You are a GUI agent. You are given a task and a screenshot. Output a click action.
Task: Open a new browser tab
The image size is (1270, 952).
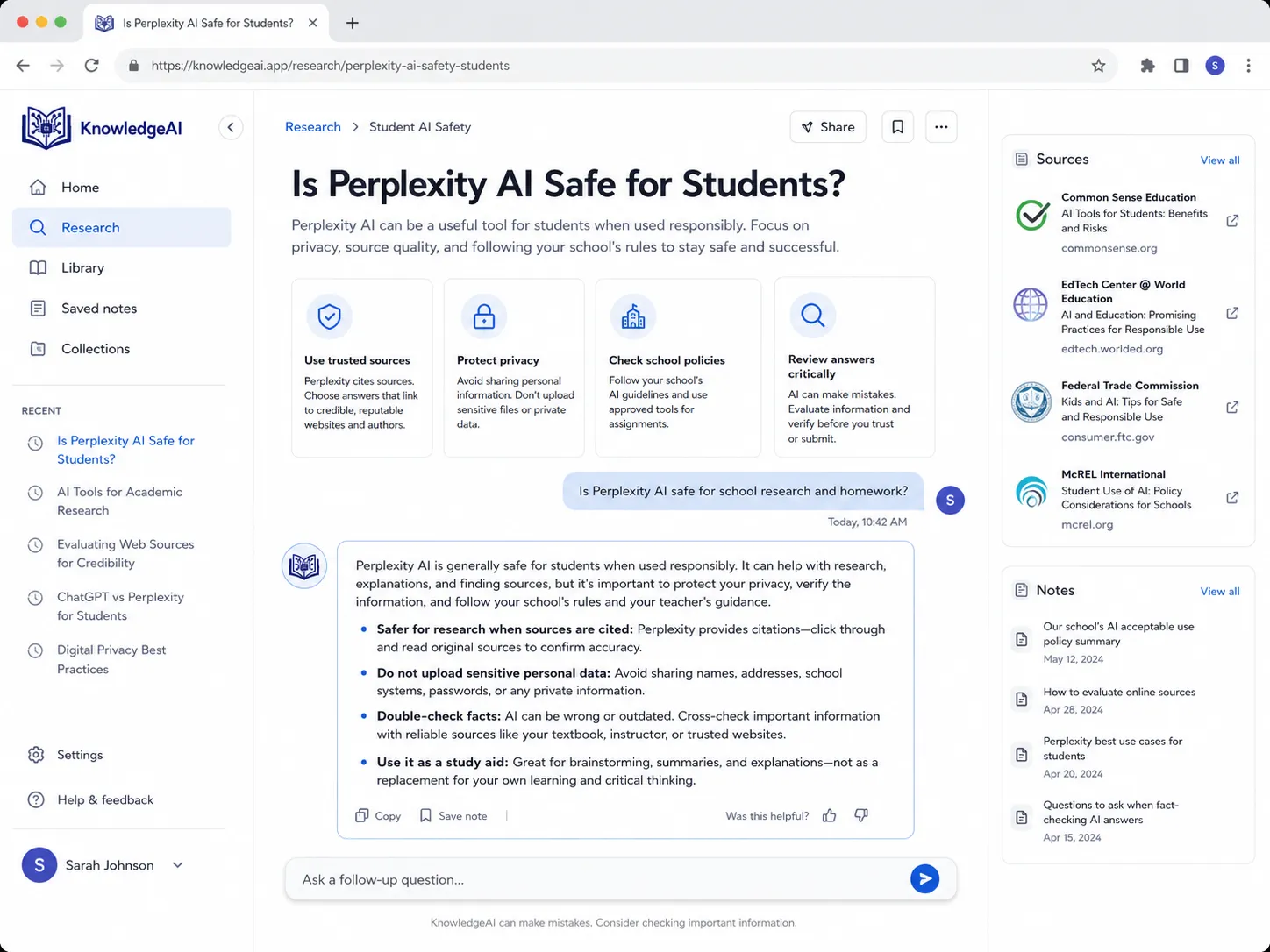352,23
